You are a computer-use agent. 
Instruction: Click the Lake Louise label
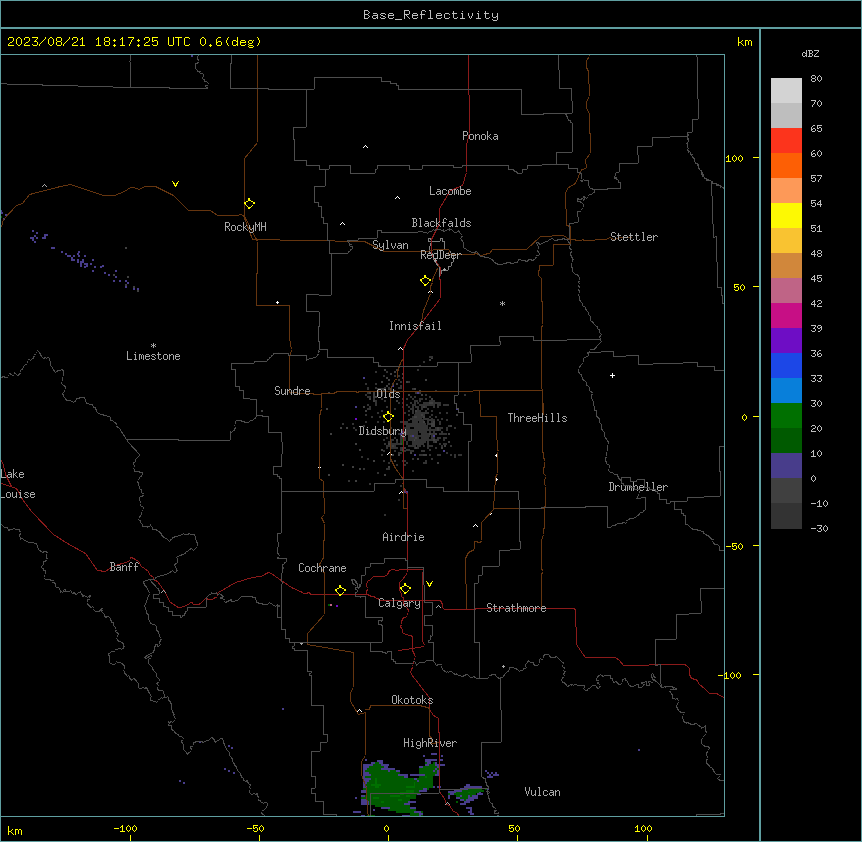click(x=18, y=484)
